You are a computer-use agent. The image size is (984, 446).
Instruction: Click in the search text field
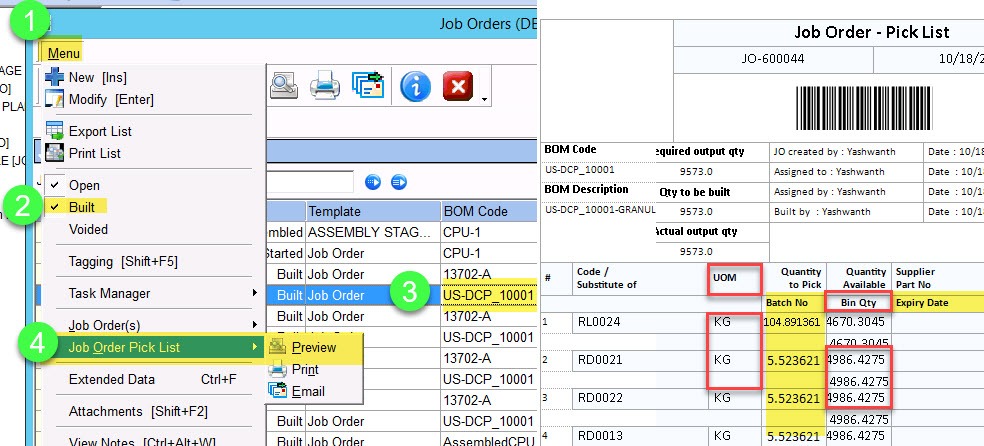click(309, 182)
